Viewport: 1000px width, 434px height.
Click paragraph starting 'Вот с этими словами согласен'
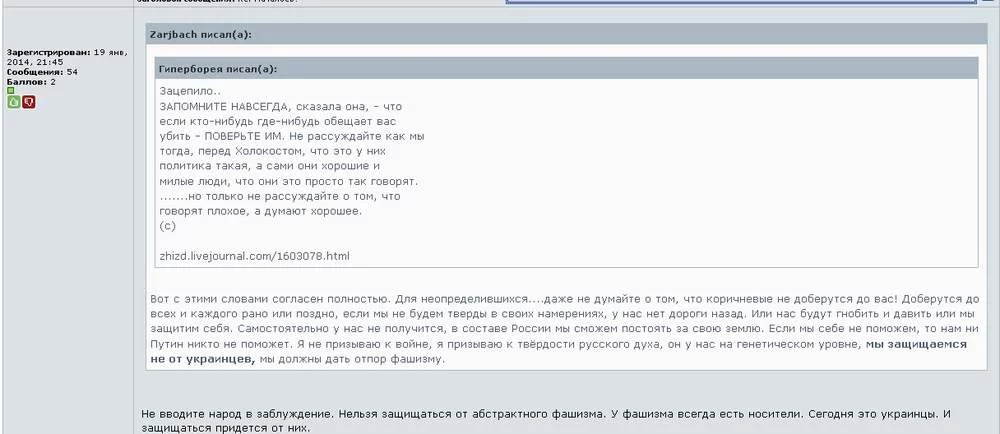(x=563, y=329)
